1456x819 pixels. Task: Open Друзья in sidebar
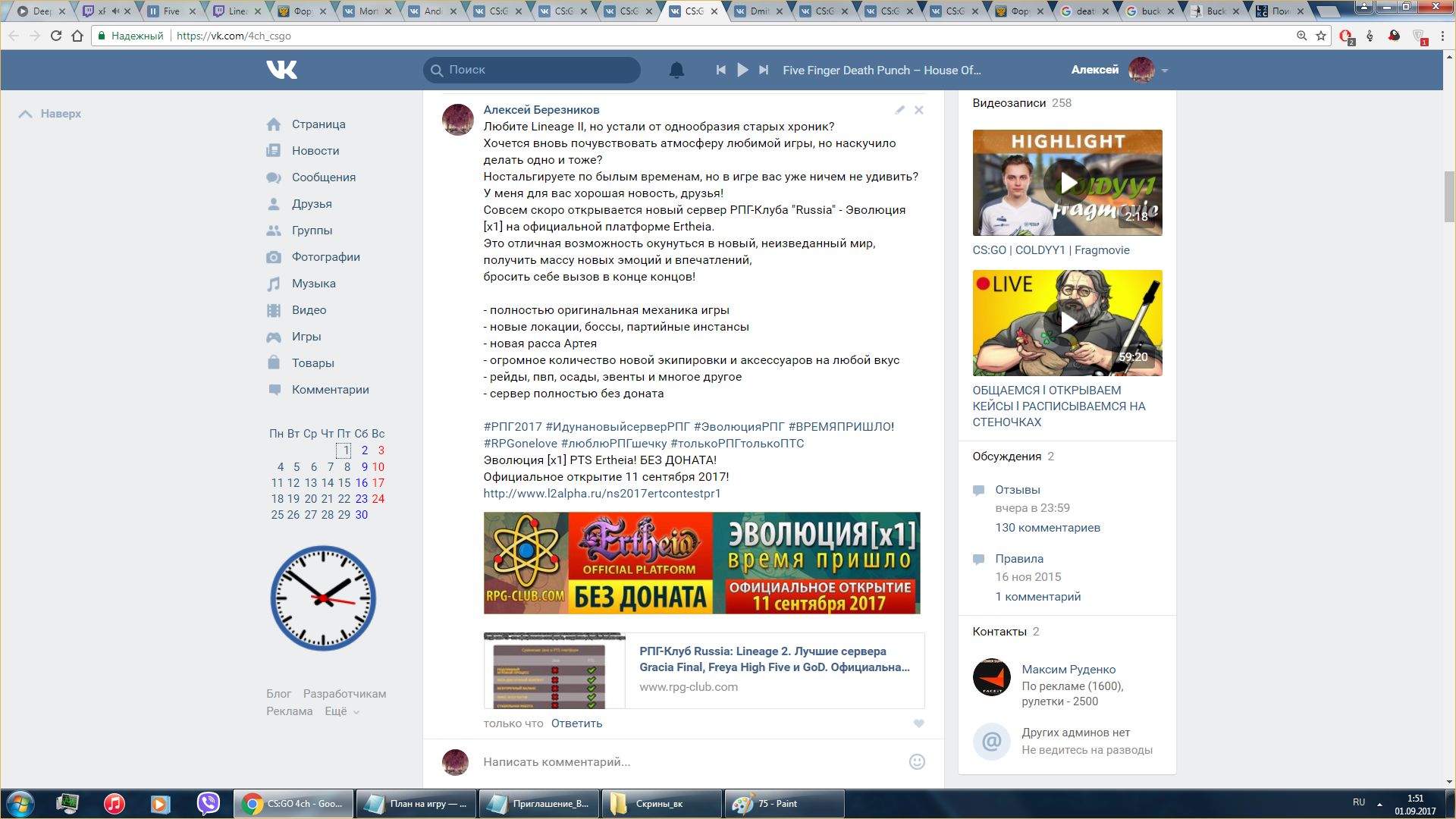tap(312, 204)
